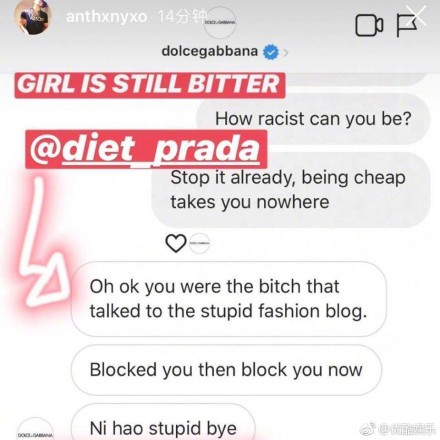The width and height of the screenshot is (440, 440).
Task: Tap the heart reaction icon
Action: click(x=176, y=243)
